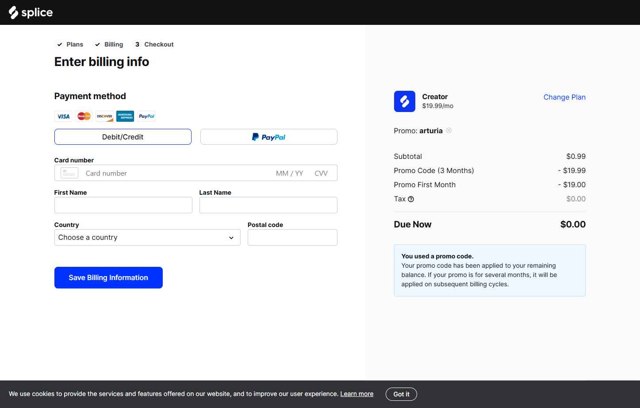This screenshot has width=640, height=408.
Task: Click the CVV field
Action: [321, 173]
